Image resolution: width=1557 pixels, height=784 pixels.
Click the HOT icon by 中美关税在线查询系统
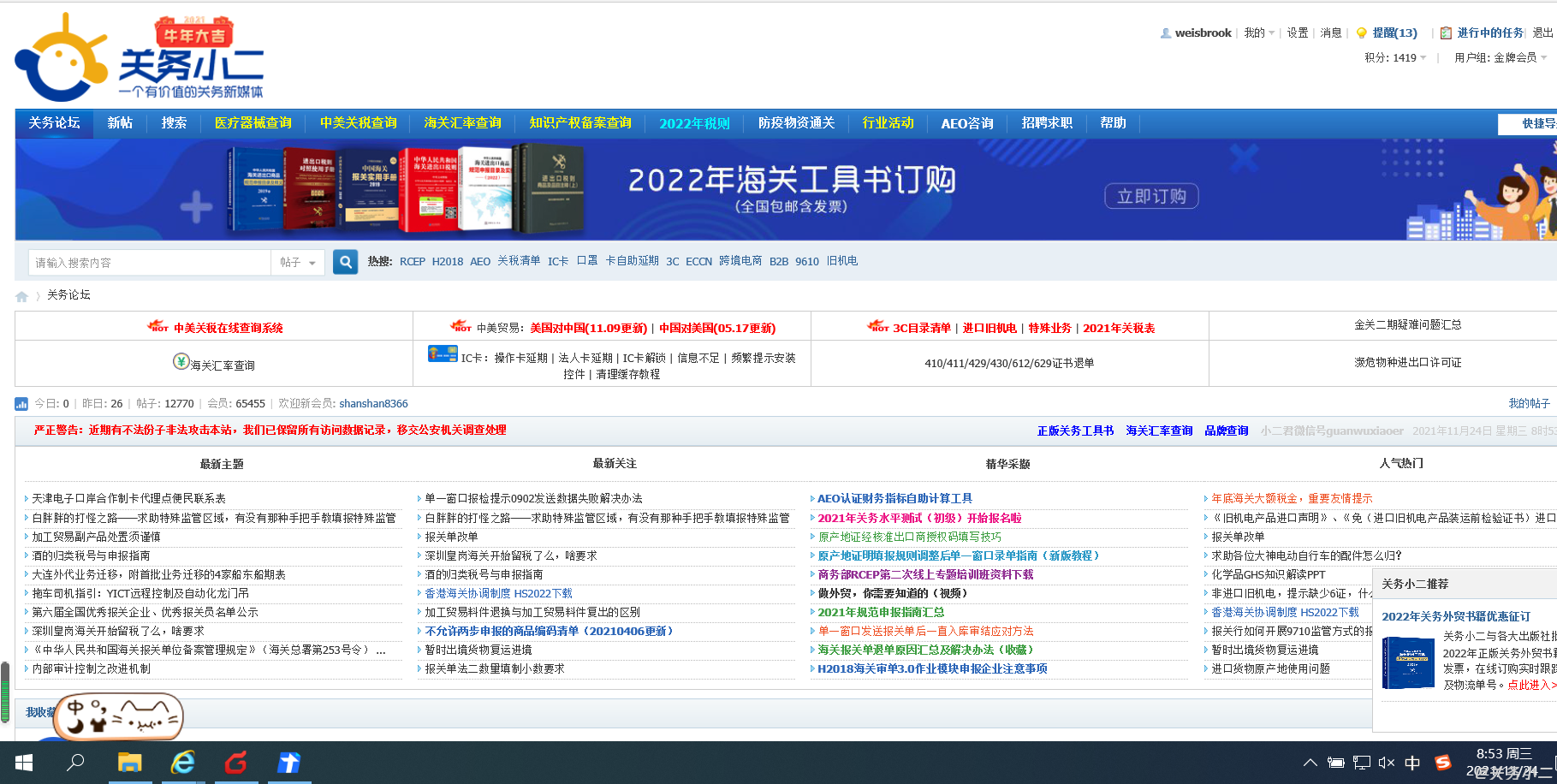157,326
